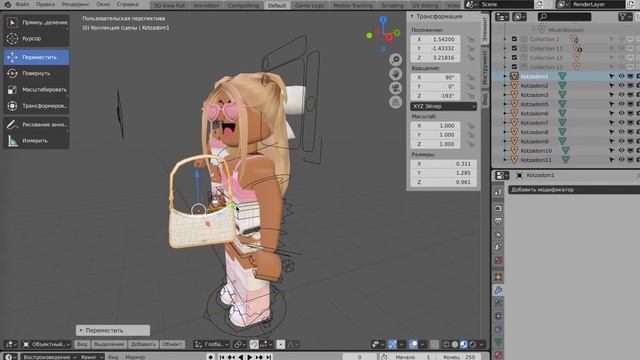Viewport: 640px width, 360px height.
Task: Open the render properties tab icon
Action: coord(498,208)
